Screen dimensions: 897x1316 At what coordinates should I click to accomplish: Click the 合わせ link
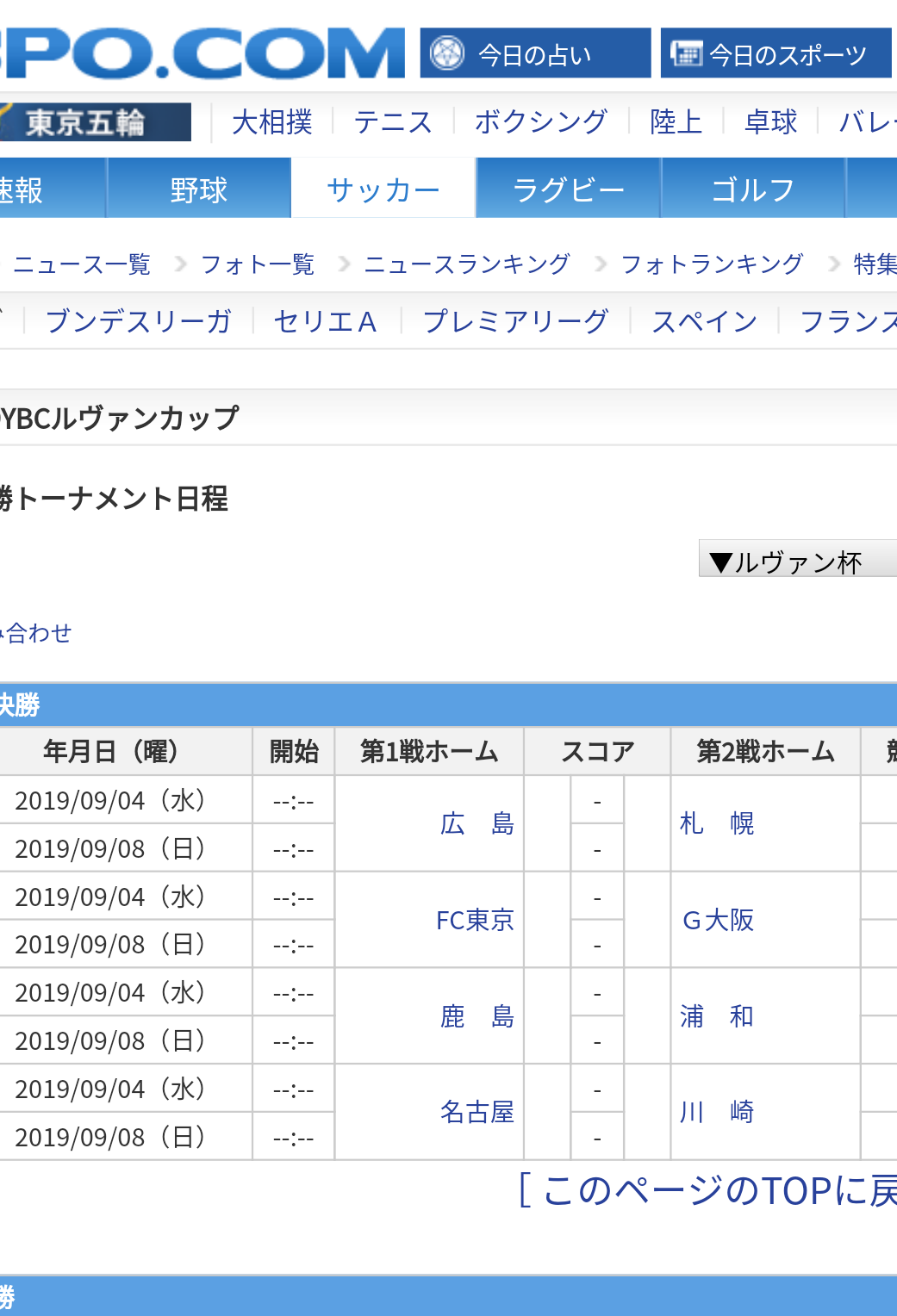click(x=36, y=633)
